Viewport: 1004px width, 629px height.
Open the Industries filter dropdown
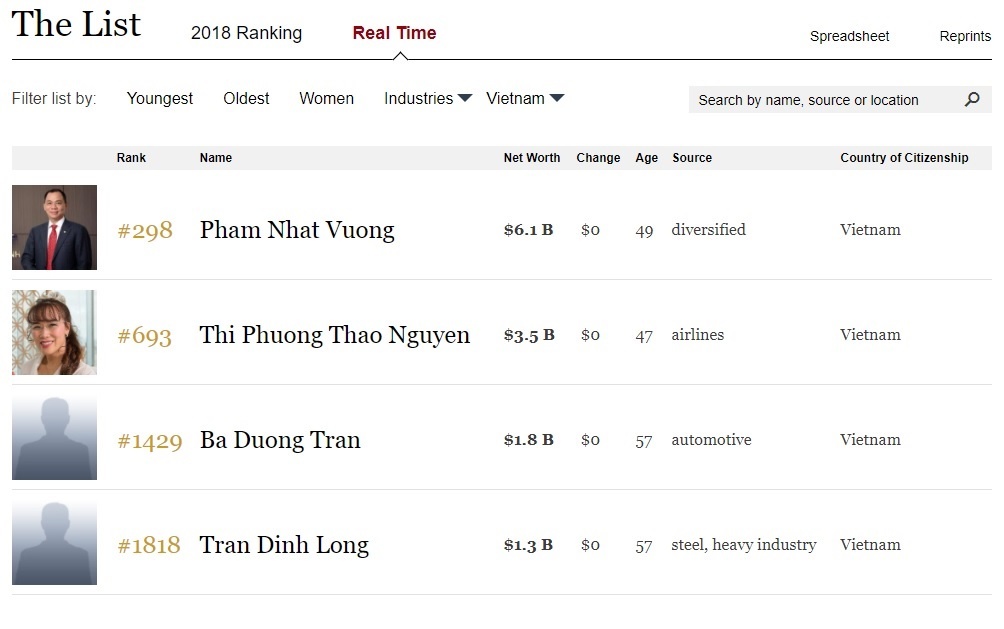tap(420, 98)
